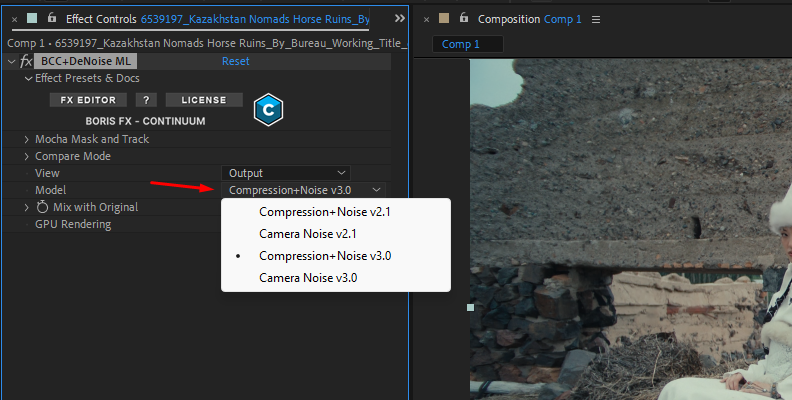
Task: Click the Effect Controls panel color label
Action: [x=33, y=18]
